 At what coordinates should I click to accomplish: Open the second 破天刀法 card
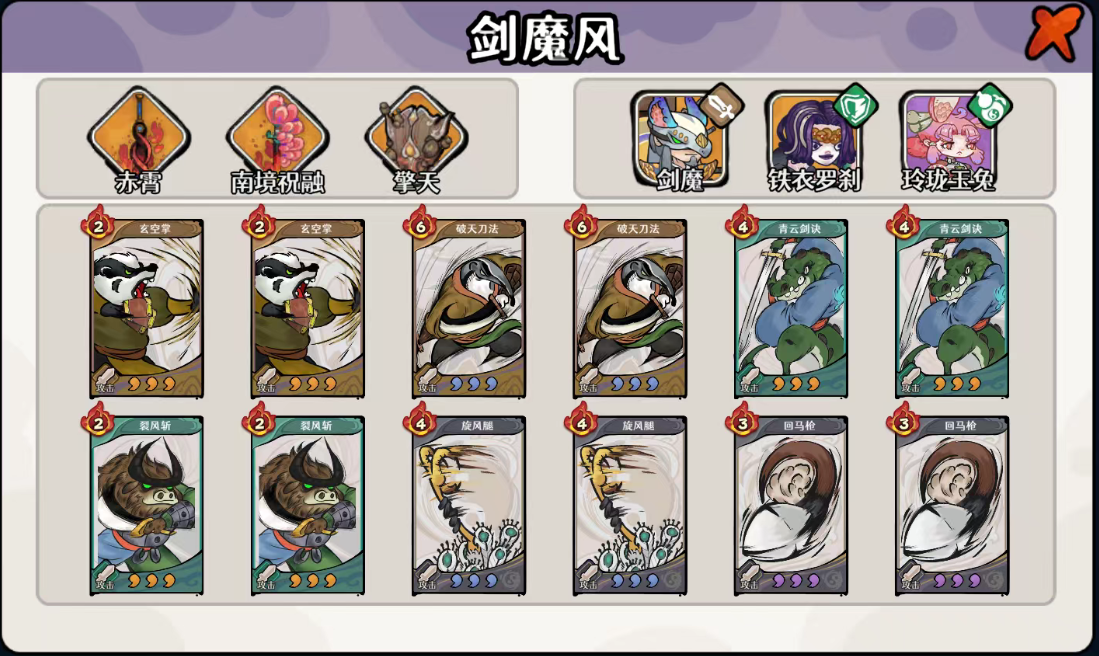tap(630, 308)
